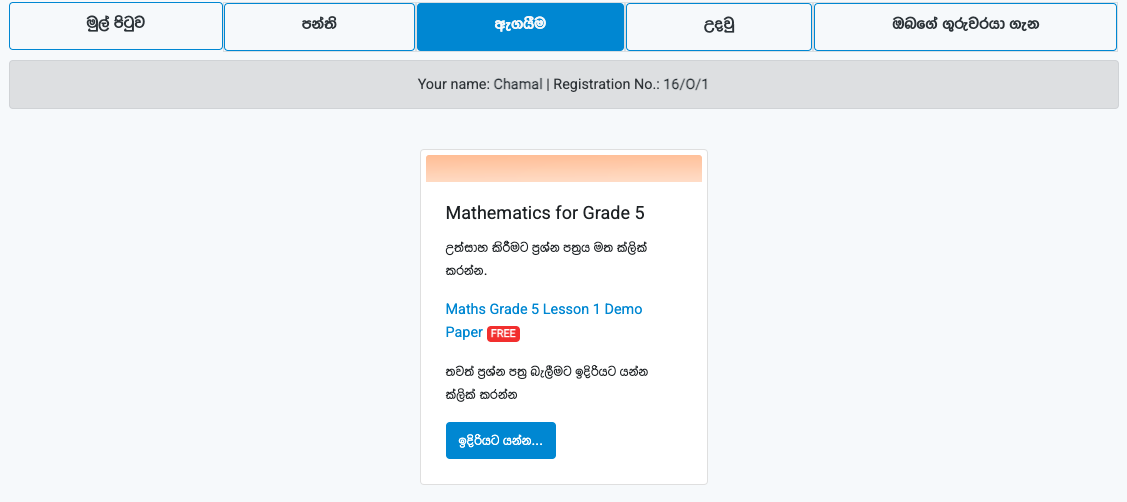The height and width of the screenshot is (502, 1127).
Task: Click the ඉදිරියට යන්න... blue button
Action: click(501, 440)
